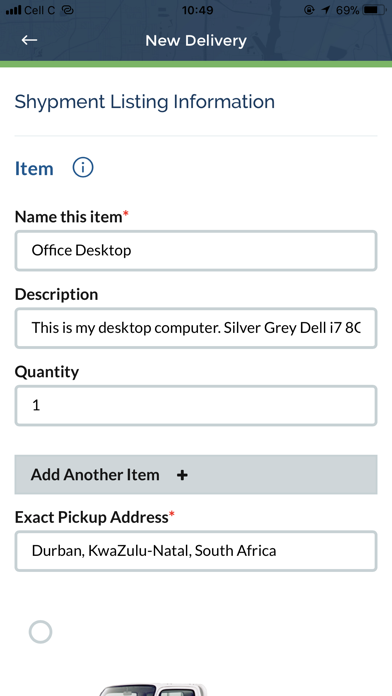The image size is (392, 696).
Task: Focus the Name this item field
Action: click(196, 250)
